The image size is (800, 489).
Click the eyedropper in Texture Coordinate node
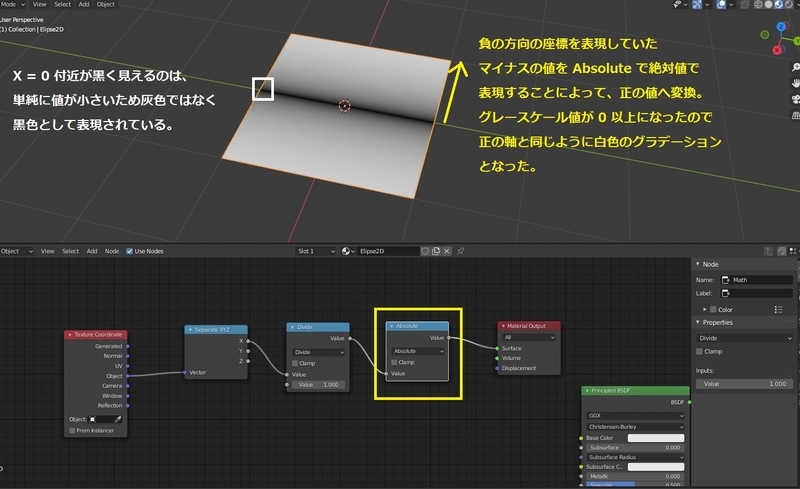tap(118, 419)
